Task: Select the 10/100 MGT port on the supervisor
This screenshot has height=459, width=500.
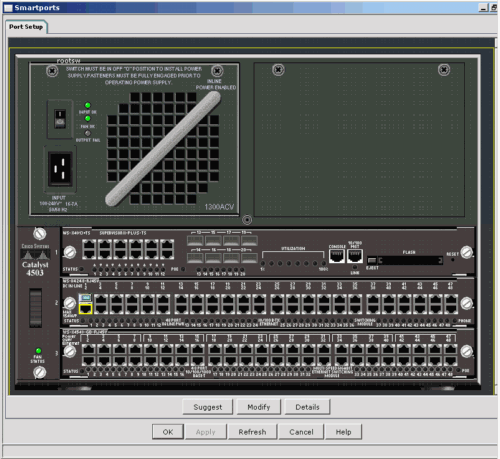Action: [x=355, y=256]
